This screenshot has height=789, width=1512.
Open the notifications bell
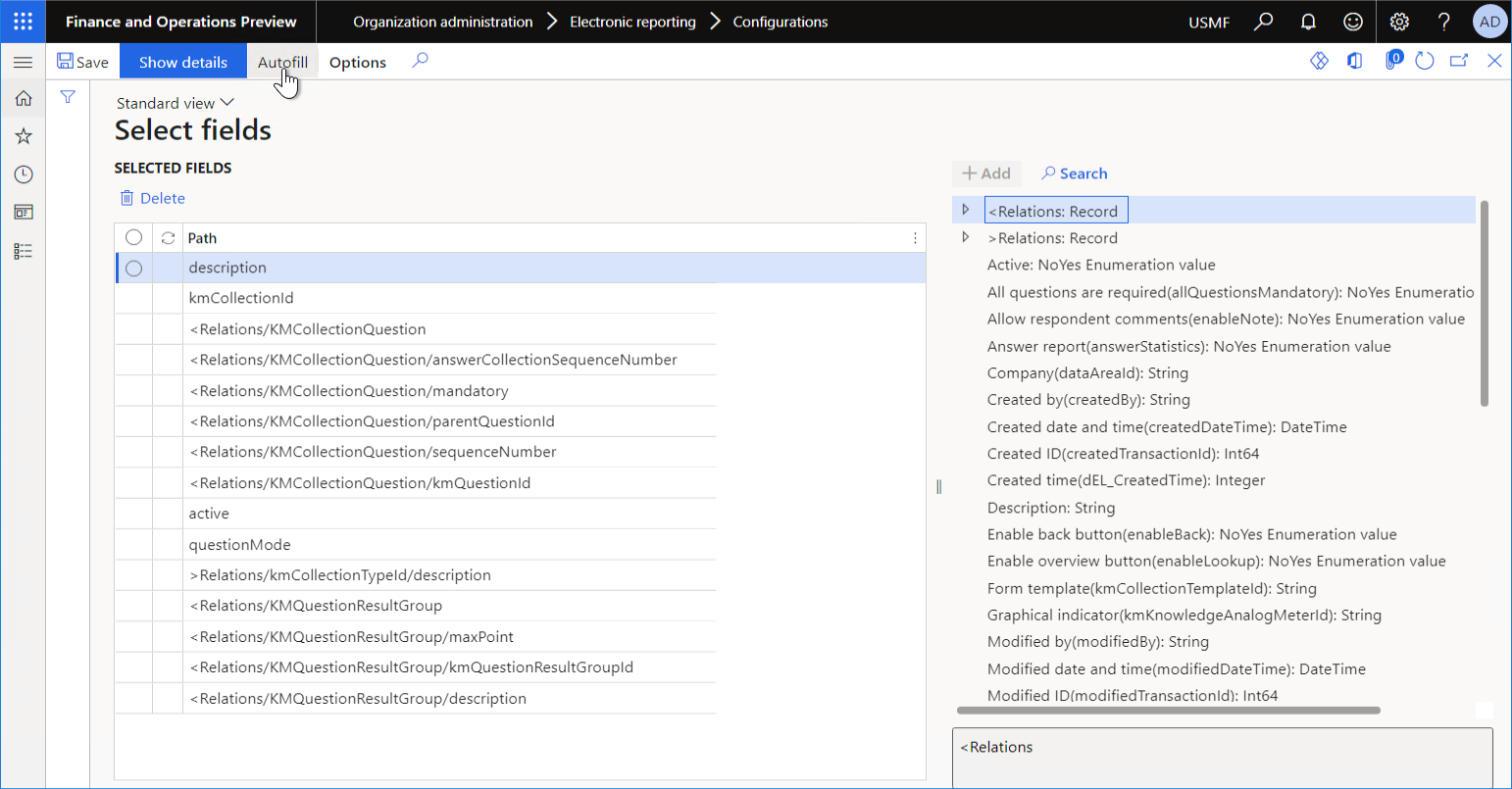click(1308, 21)
